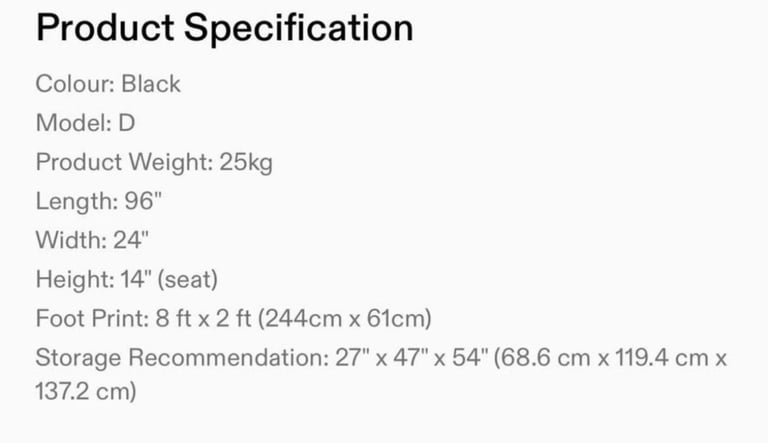The image size is (768, 443).
Task: Click the 25kg weight value
Action: click(x=246, y=162)
